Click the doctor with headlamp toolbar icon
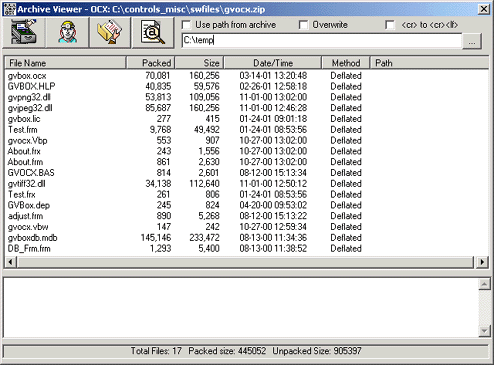494x365 pixels. click(68, 32)
